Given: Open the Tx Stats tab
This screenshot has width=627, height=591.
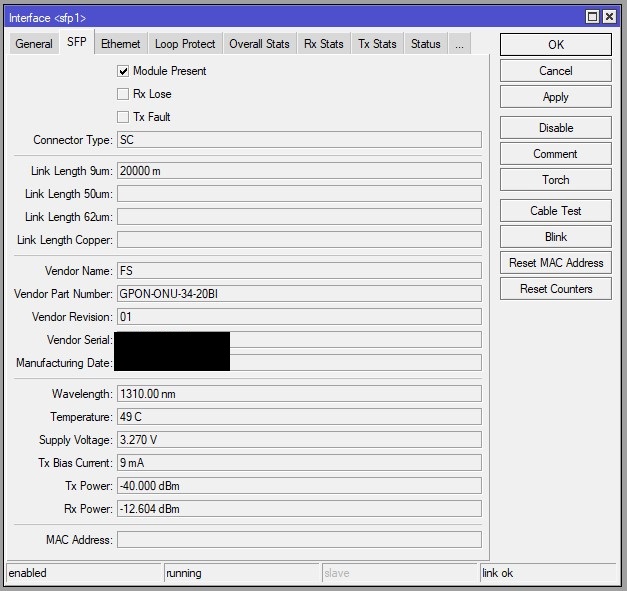Looking at the screenshot, I should pos(377,44).
